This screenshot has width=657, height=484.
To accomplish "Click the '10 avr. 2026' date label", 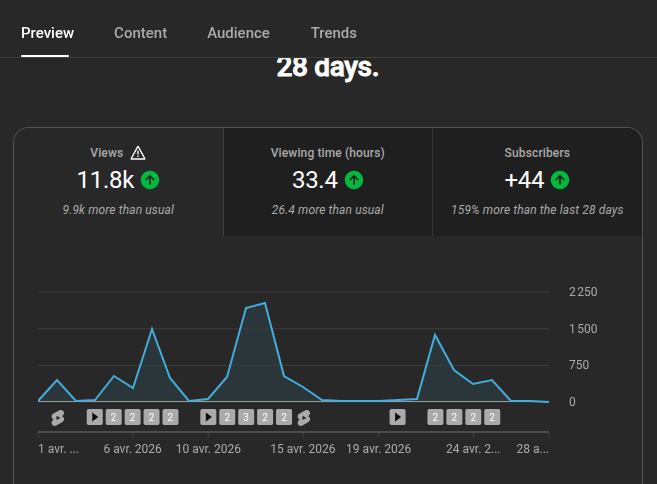I will (208, 449).
